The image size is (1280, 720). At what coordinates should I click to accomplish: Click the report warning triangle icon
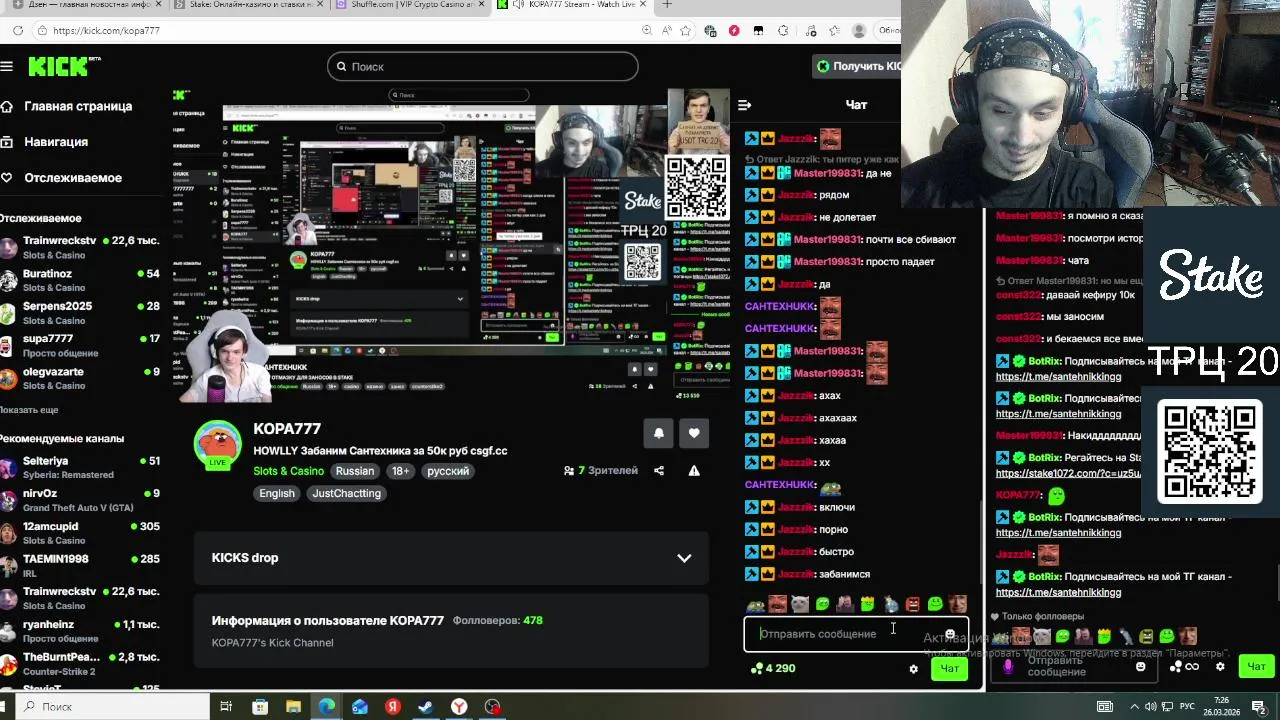[x=694, y=471]
